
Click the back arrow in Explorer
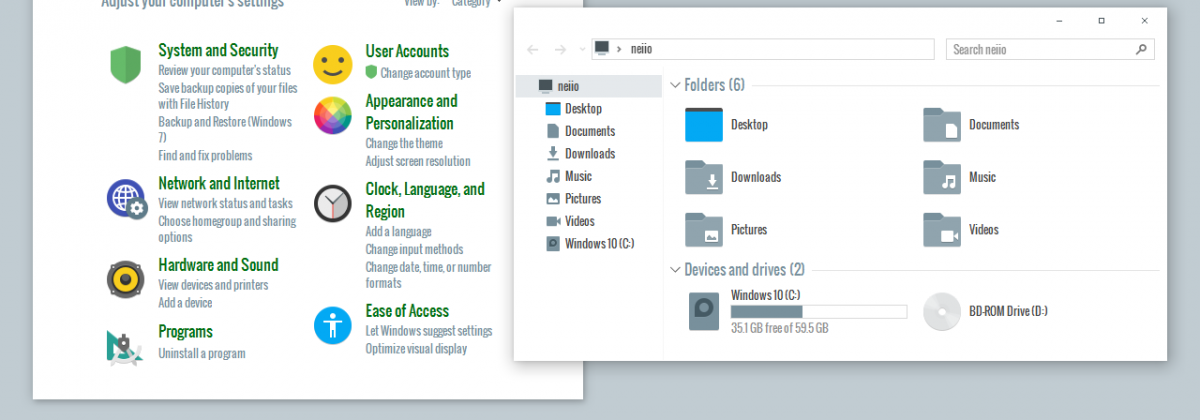533,49
